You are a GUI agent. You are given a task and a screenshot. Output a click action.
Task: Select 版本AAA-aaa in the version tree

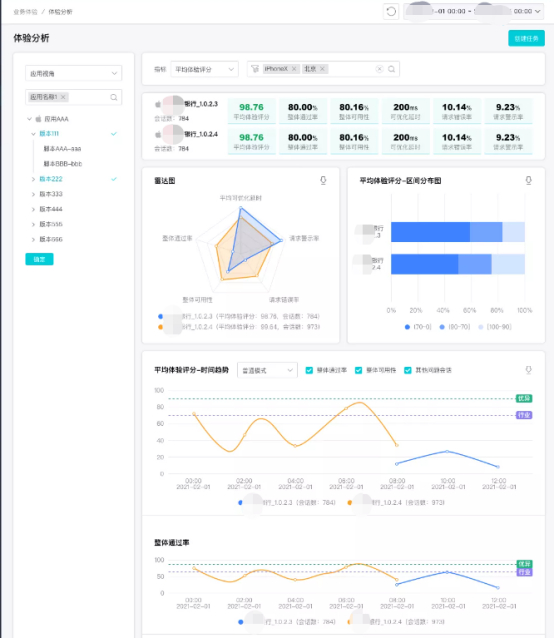62,149
